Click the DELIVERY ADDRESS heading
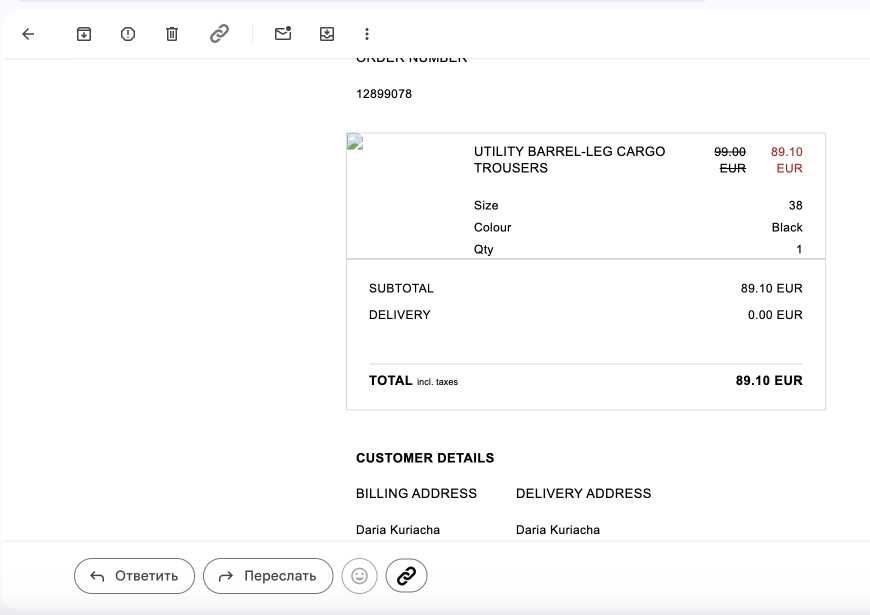870x615 pixels. click(x=584, y=493)
